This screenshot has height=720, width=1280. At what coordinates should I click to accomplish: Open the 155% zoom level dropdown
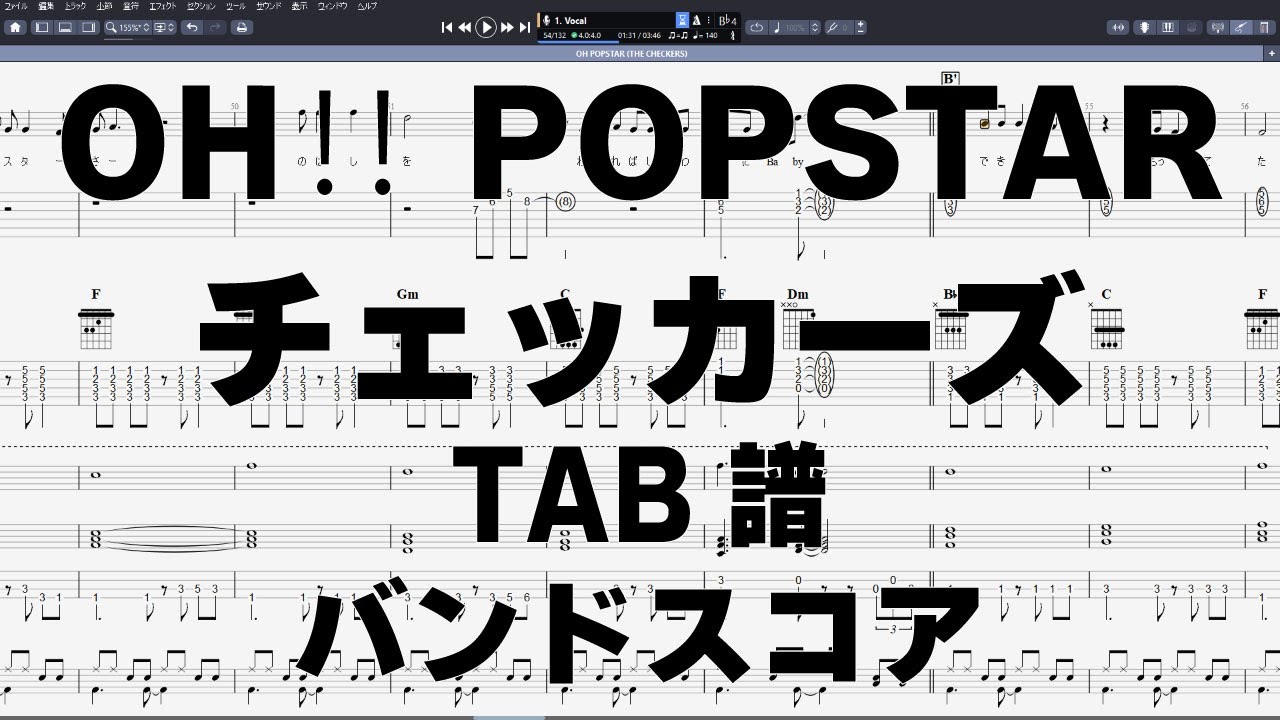[x=128, y=27]
